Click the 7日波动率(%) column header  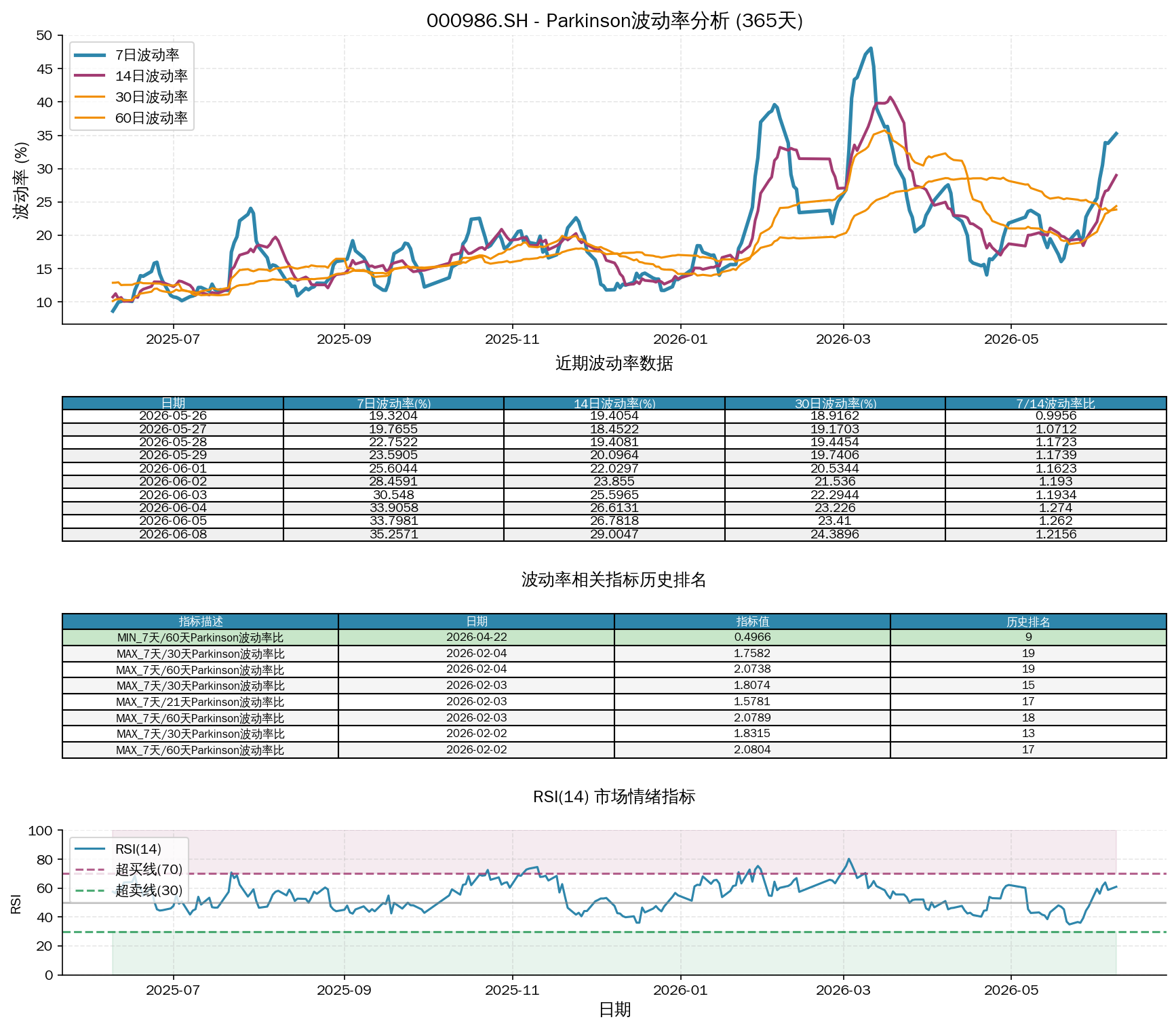393,403
